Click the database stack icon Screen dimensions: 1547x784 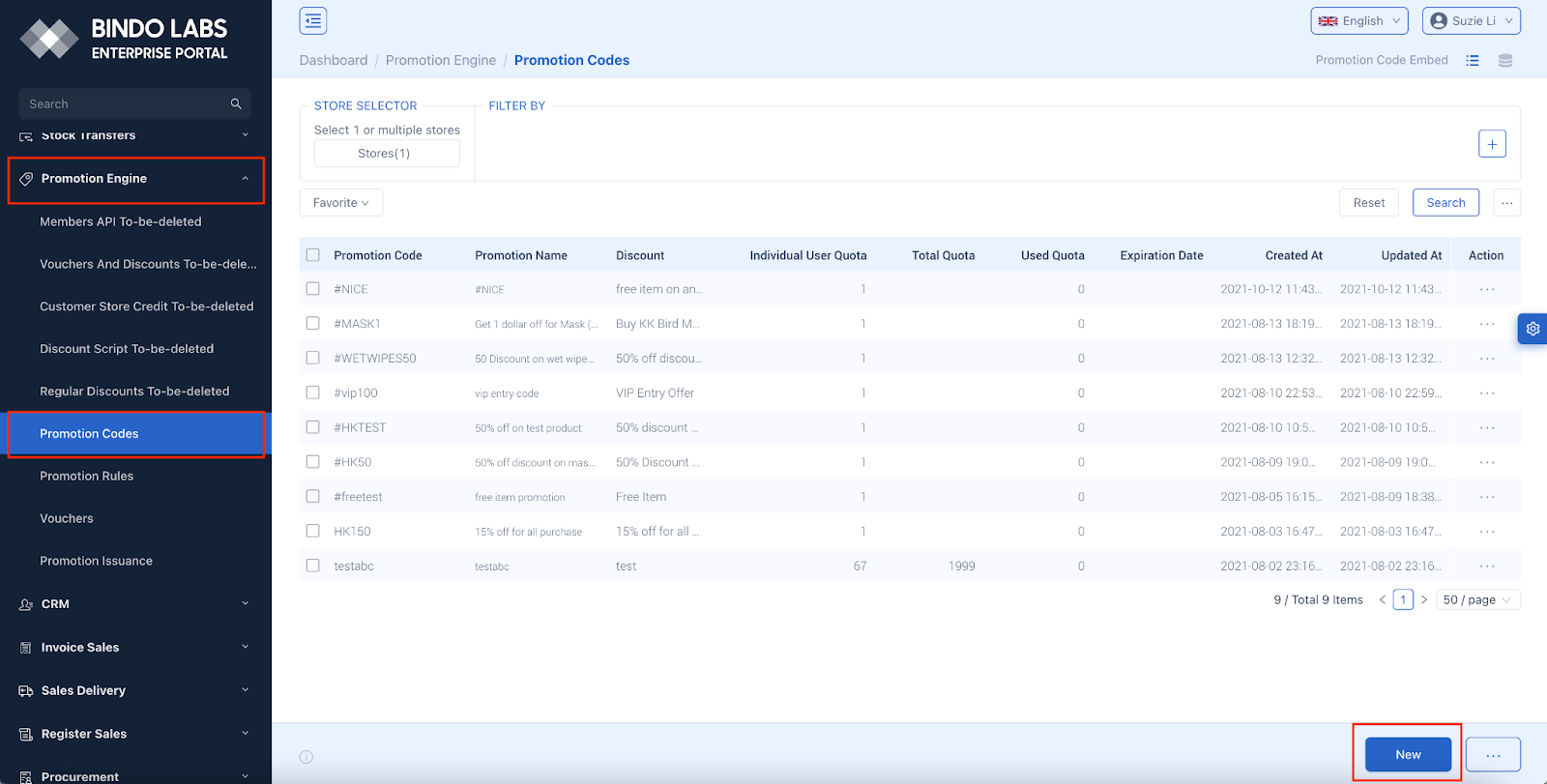tap(1505, 60)
